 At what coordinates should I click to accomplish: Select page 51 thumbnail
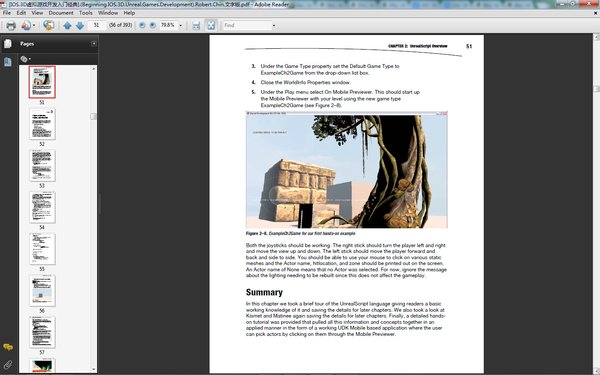42,82
